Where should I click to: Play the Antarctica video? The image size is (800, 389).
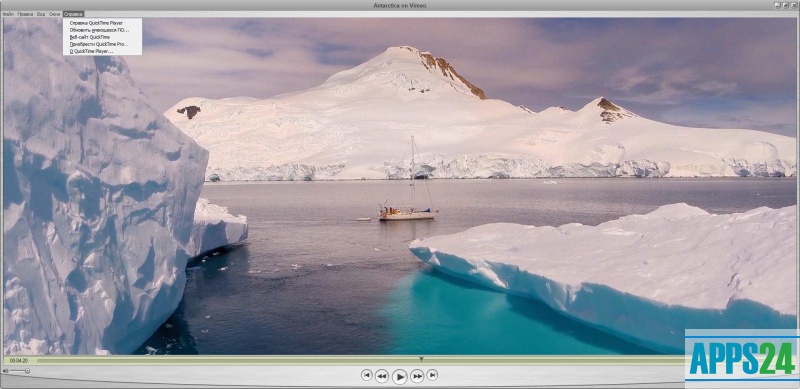(399, 377)
